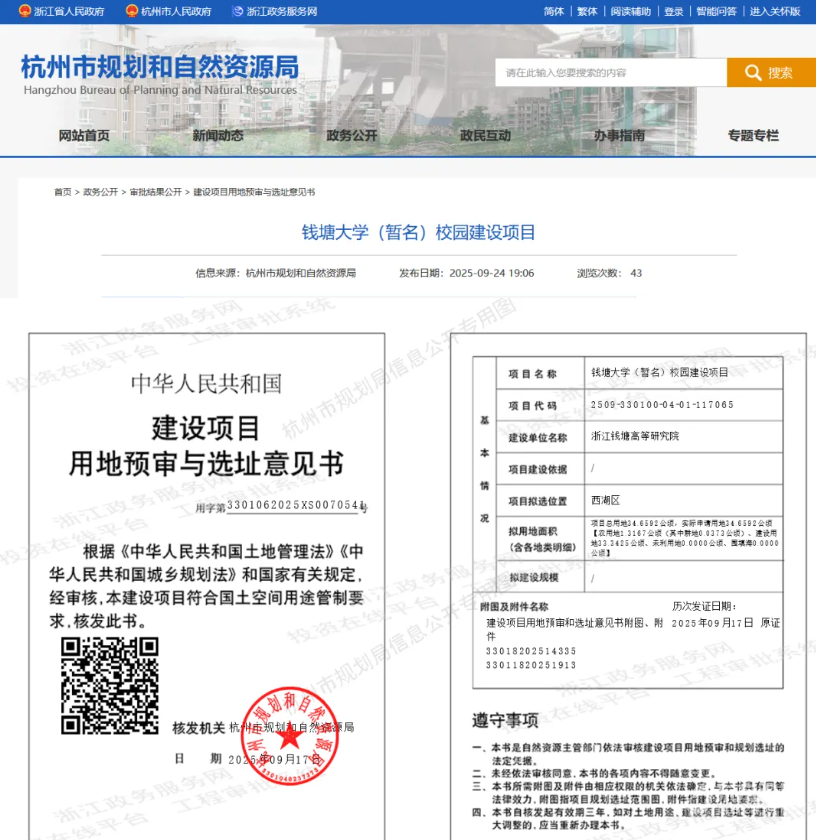
Task: Click the 审批结果公开 breadcrumb link
Action: (156, 192)
